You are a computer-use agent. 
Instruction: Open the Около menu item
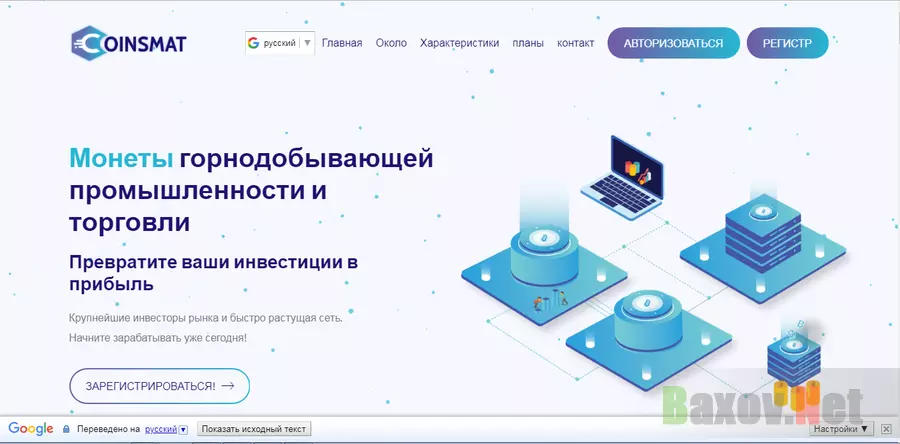pos(391,43)
